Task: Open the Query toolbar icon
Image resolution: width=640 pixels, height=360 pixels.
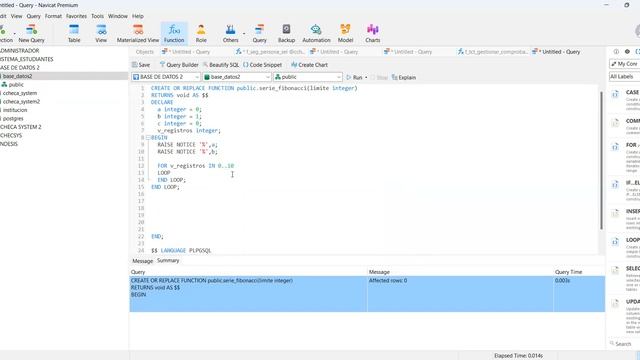Action: tap(259, 33)
